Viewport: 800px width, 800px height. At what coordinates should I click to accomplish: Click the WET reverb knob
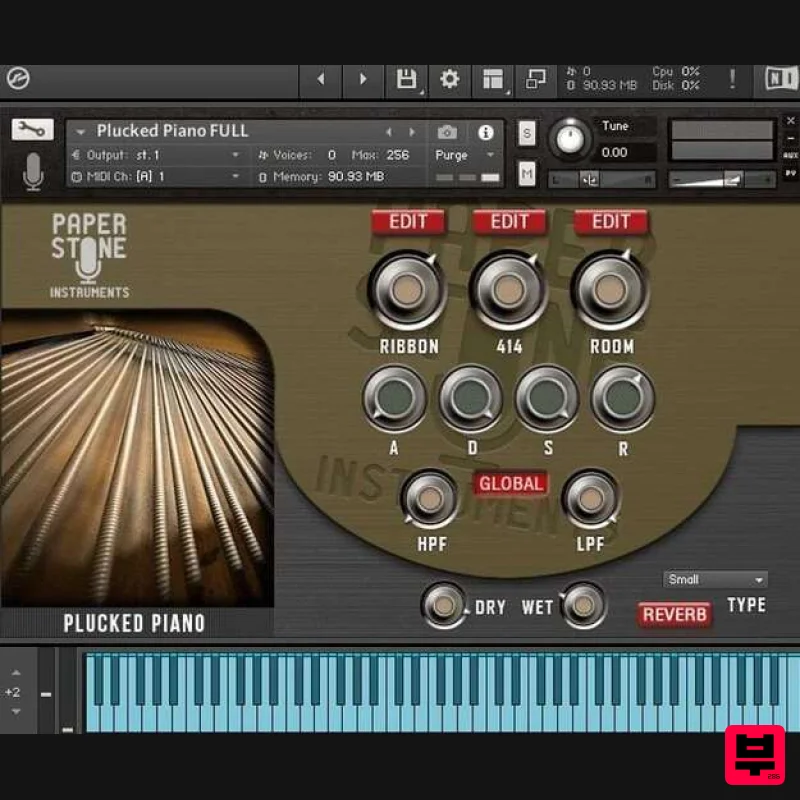(x=583, y=606)
